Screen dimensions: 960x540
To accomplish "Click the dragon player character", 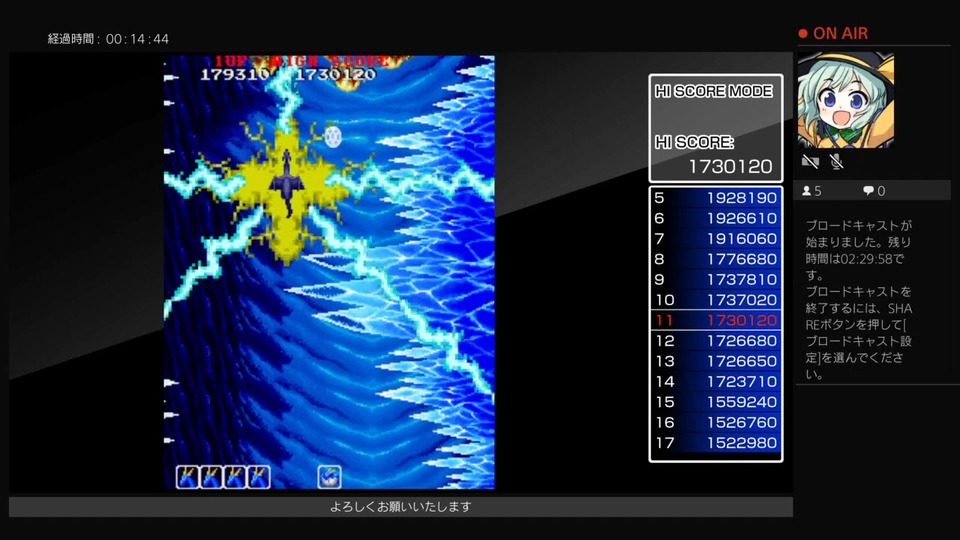I will tap(286, 183).
